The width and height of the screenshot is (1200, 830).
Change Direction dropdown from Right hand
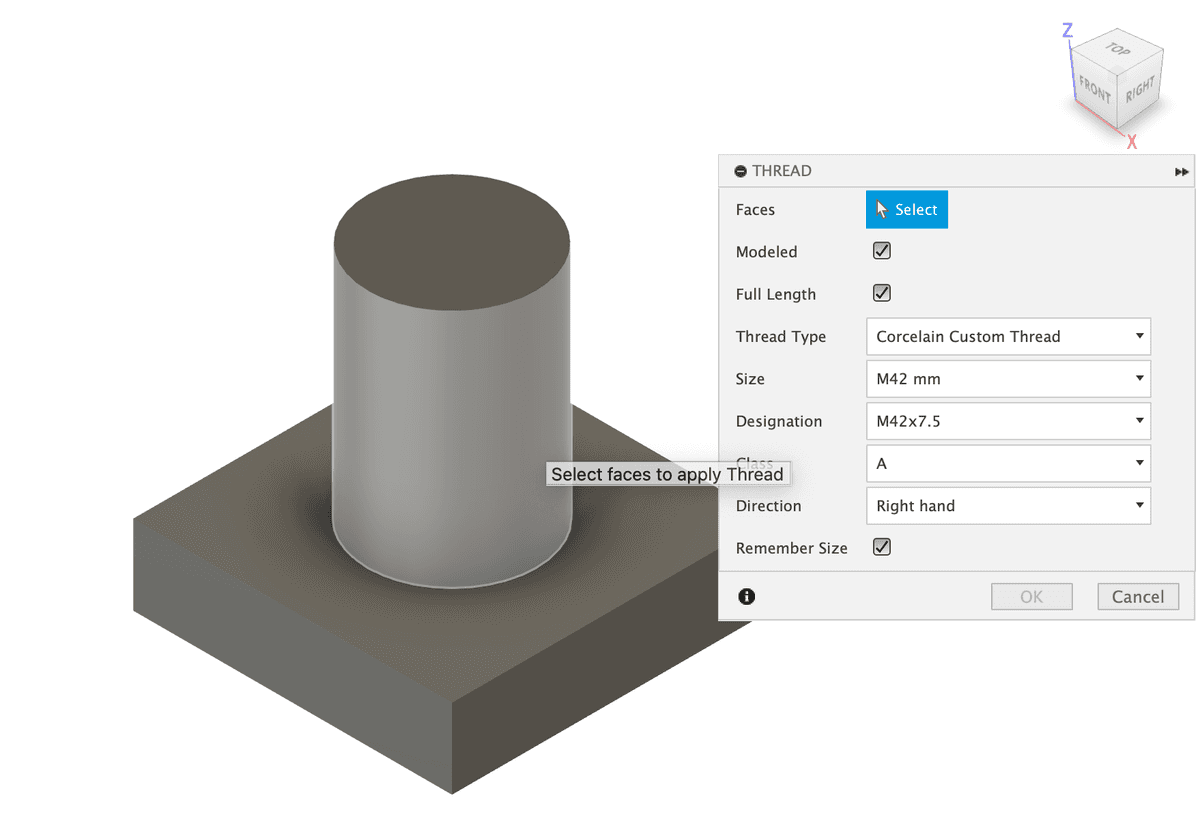(1007, 506)
